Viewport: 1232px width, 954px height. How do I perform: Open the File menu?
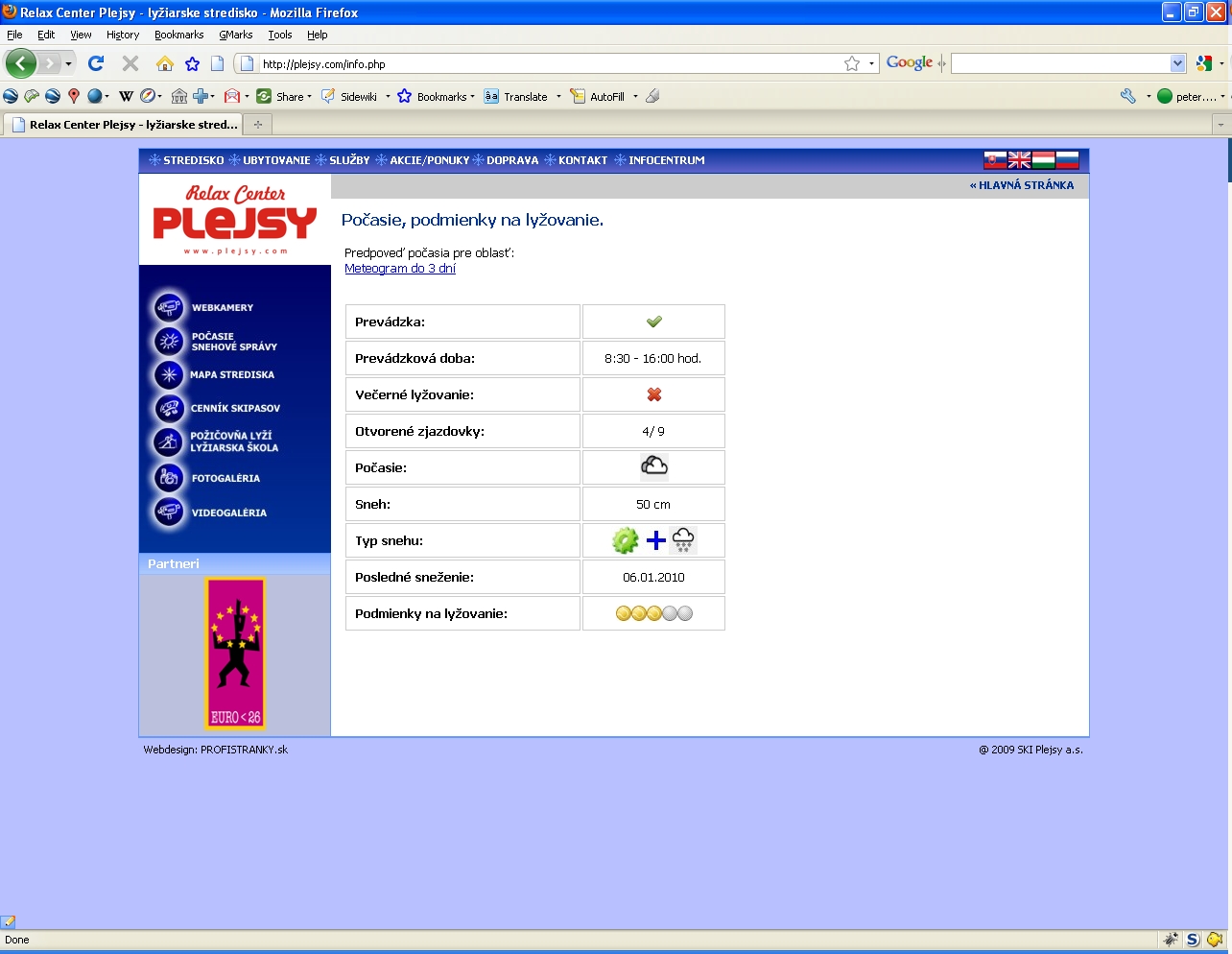pos(14,35)
